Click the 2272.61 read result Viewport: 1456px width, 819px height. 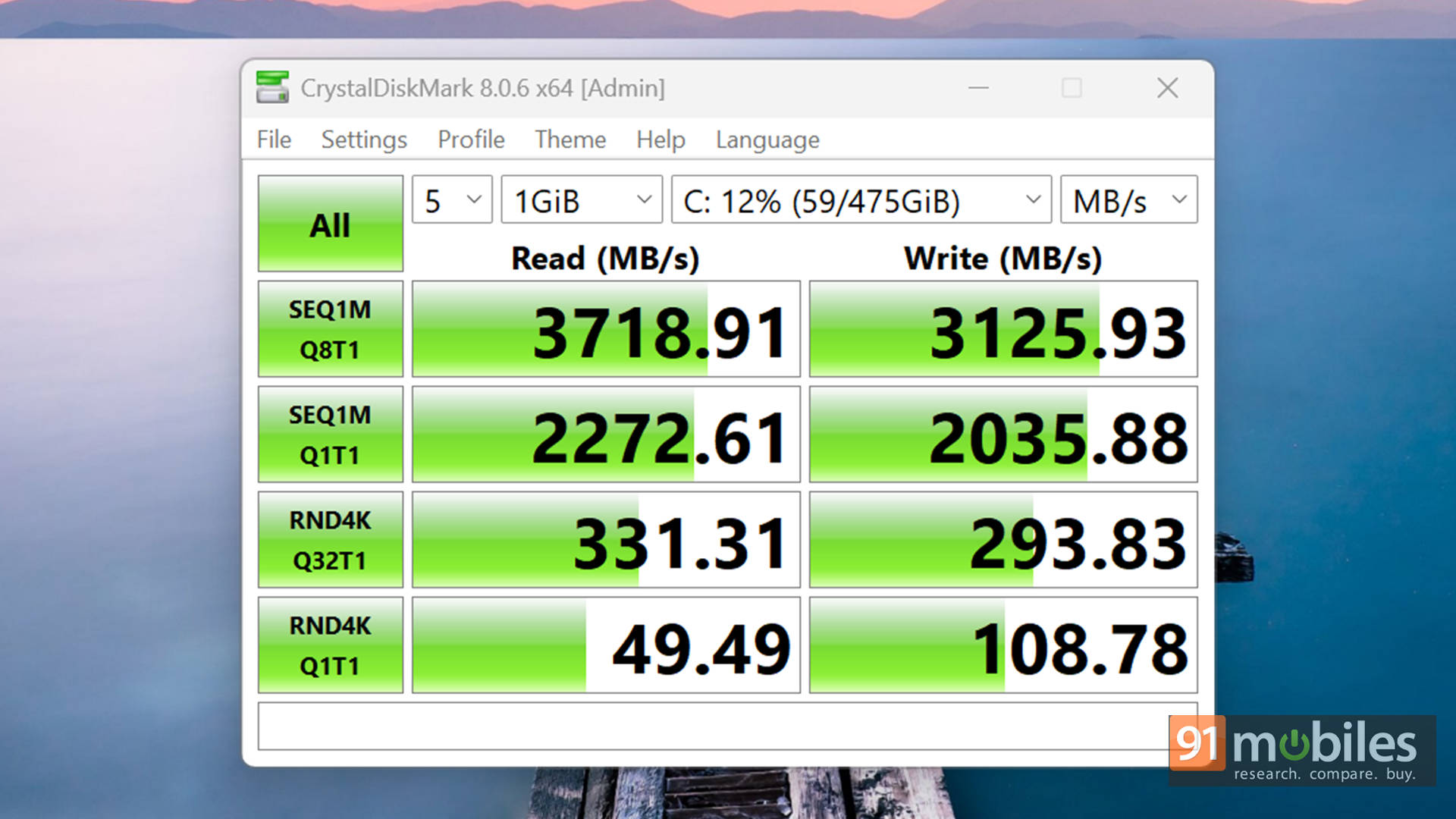point(606,435)
